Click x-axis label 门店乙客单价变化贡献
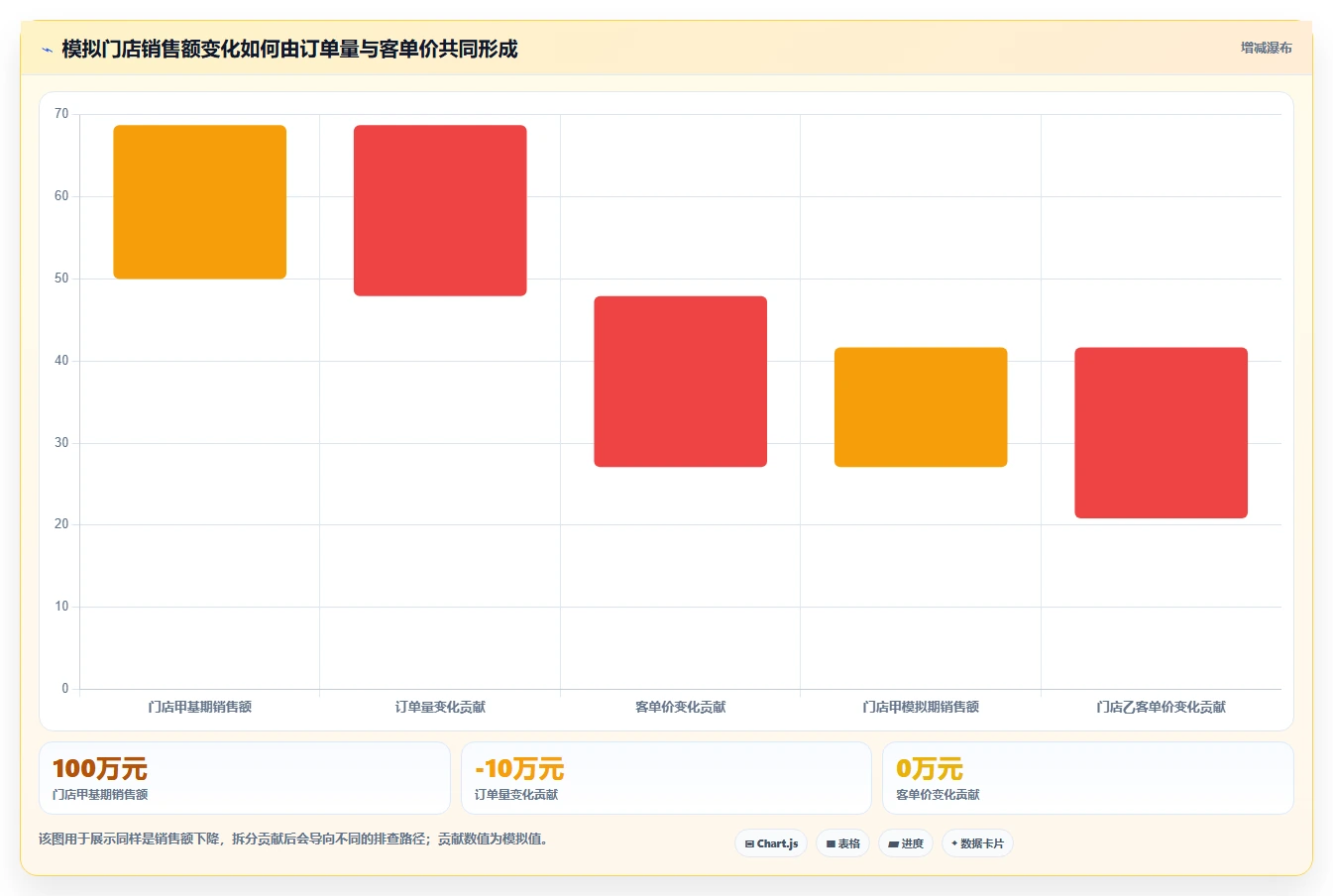This screenshot has width=1333, height=896. coord(1162,707)
